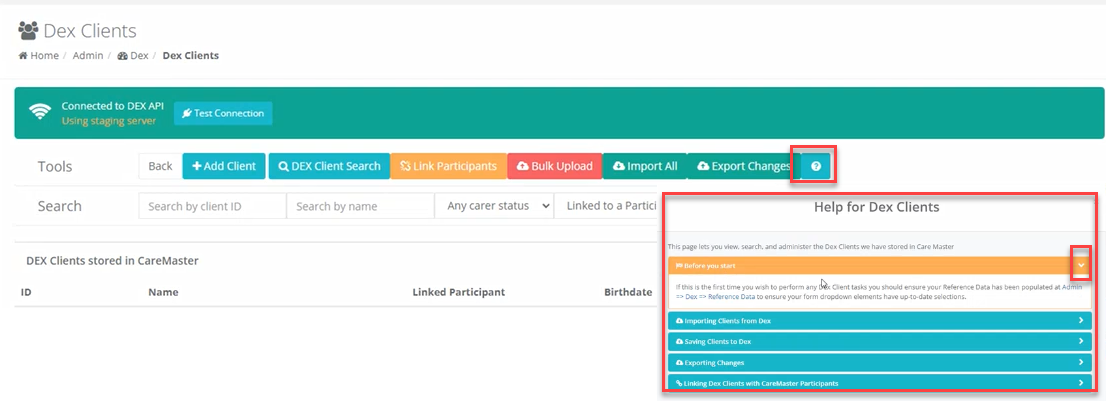Click the Help for Dex Clients title

[876, 207]
